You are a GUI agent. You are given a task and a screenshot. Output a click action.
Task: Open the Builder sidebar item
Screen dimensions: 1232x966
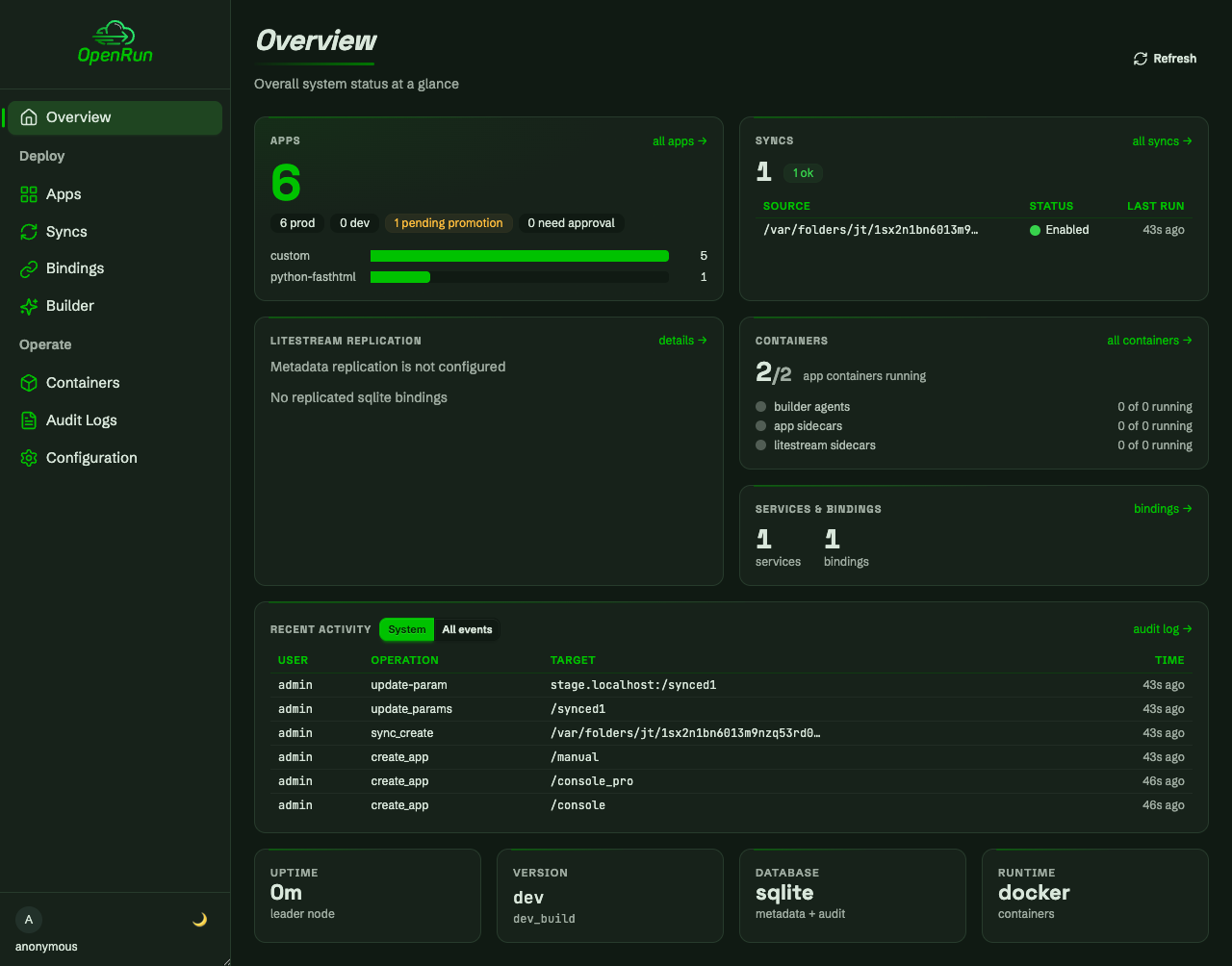click(115, 306)
